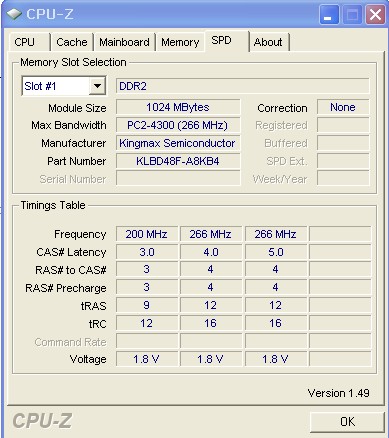Switch to the CPU tab
389x438 pixels.
click(28, 42)
